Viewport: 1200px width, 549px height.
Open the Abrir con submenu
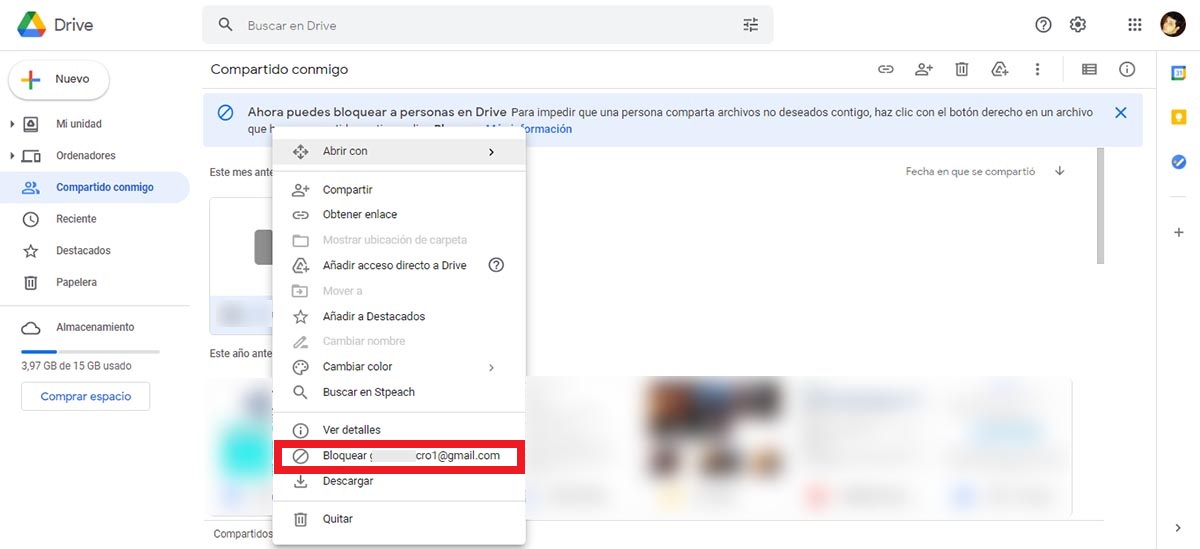pos(399,152)
